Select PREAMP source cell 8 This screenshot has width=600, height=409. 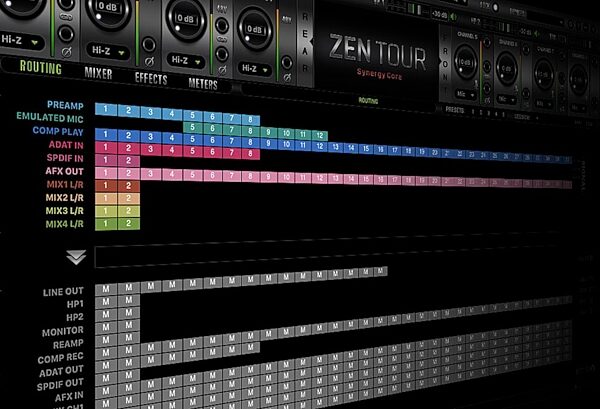tap(250, 119)
